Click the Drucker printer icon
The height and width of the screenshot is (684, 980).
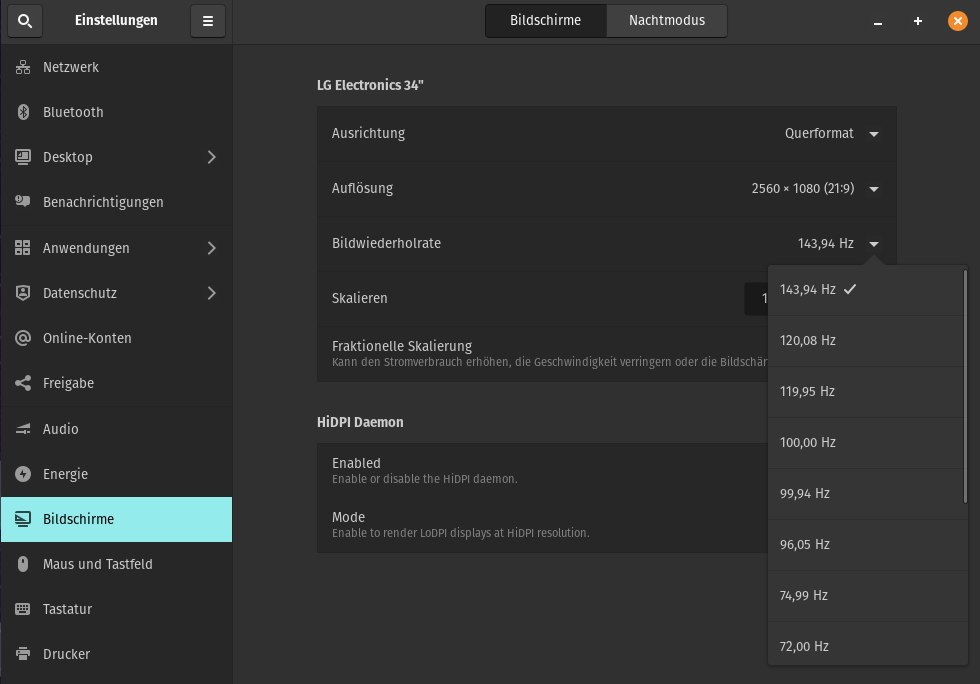23,654
